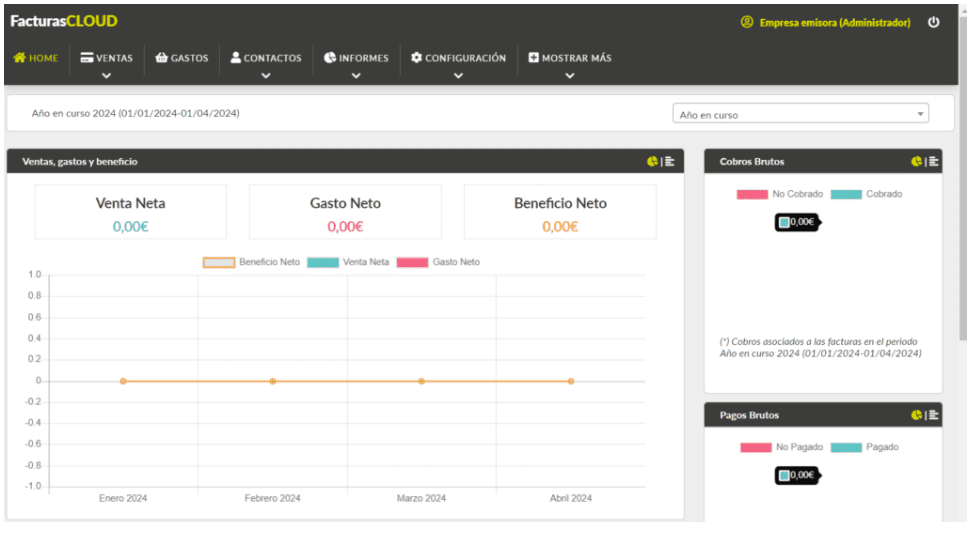Viewport: 971px width, 537px height.
Task: Click the Enero 2024 data point
Action: pos(123,382)
